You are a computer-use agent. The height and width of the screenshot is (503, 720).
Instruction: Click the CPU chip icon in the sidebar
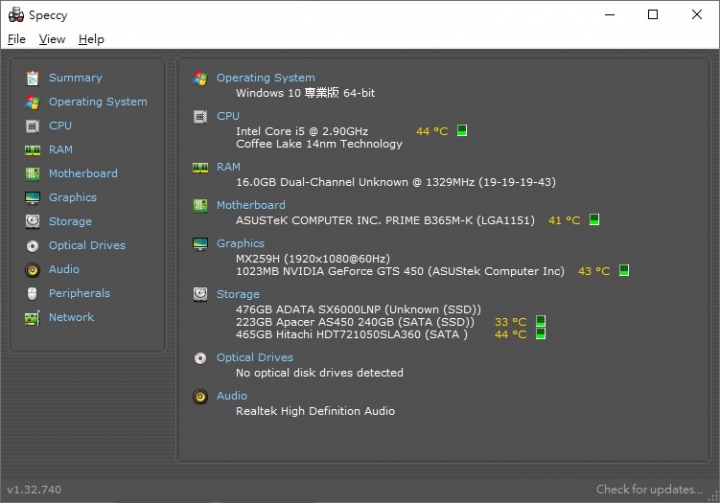(32, 126)
